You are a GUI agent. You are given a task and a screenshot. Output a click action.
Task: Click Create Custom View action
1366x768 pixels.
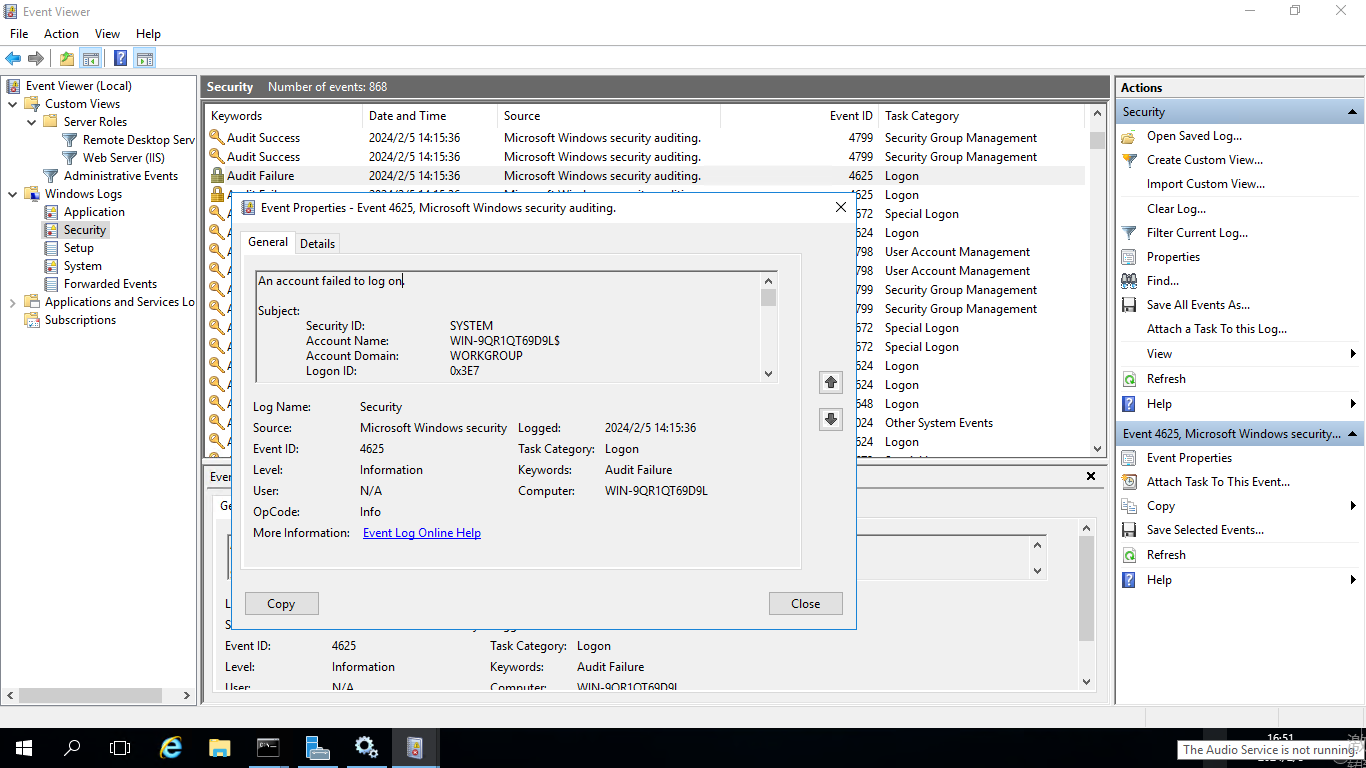pyautogui.click(x=1204, y=160)
